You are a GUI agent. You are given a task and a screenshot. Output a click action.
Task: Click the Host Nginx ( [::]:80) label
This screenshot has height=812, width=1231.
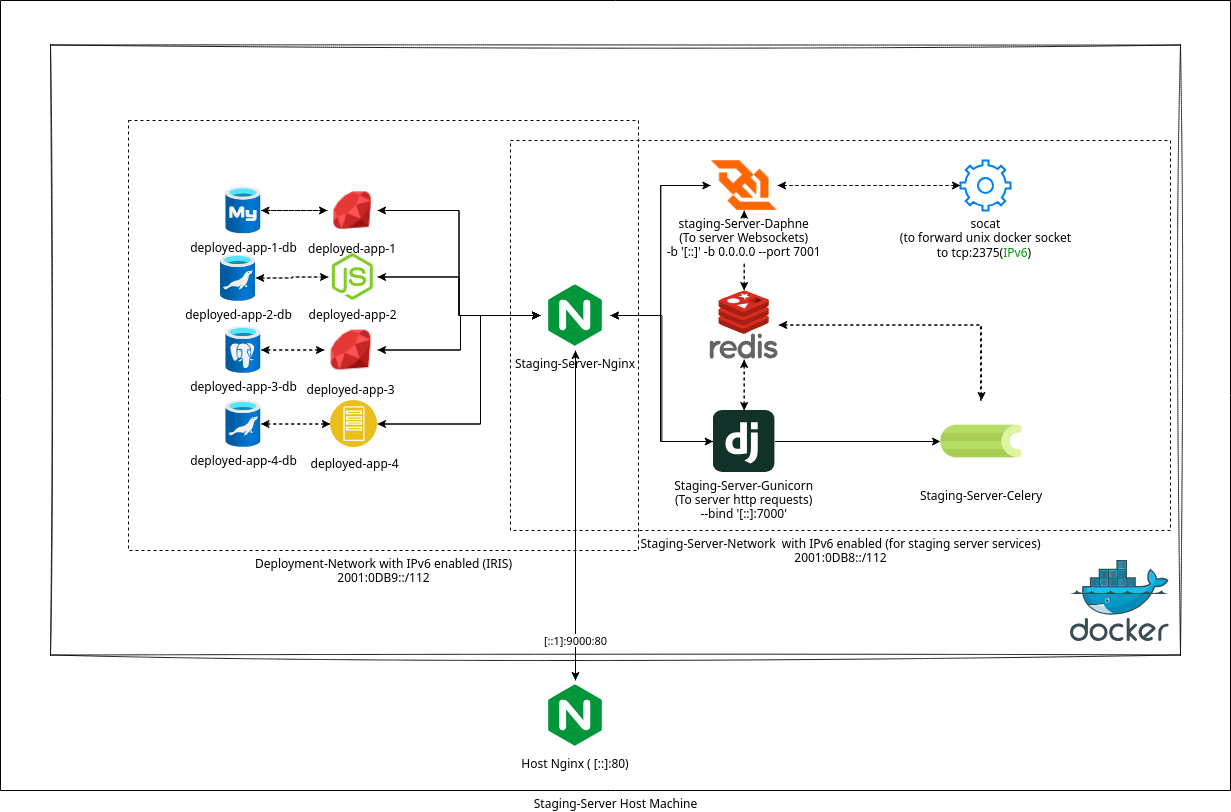[575, 764]
